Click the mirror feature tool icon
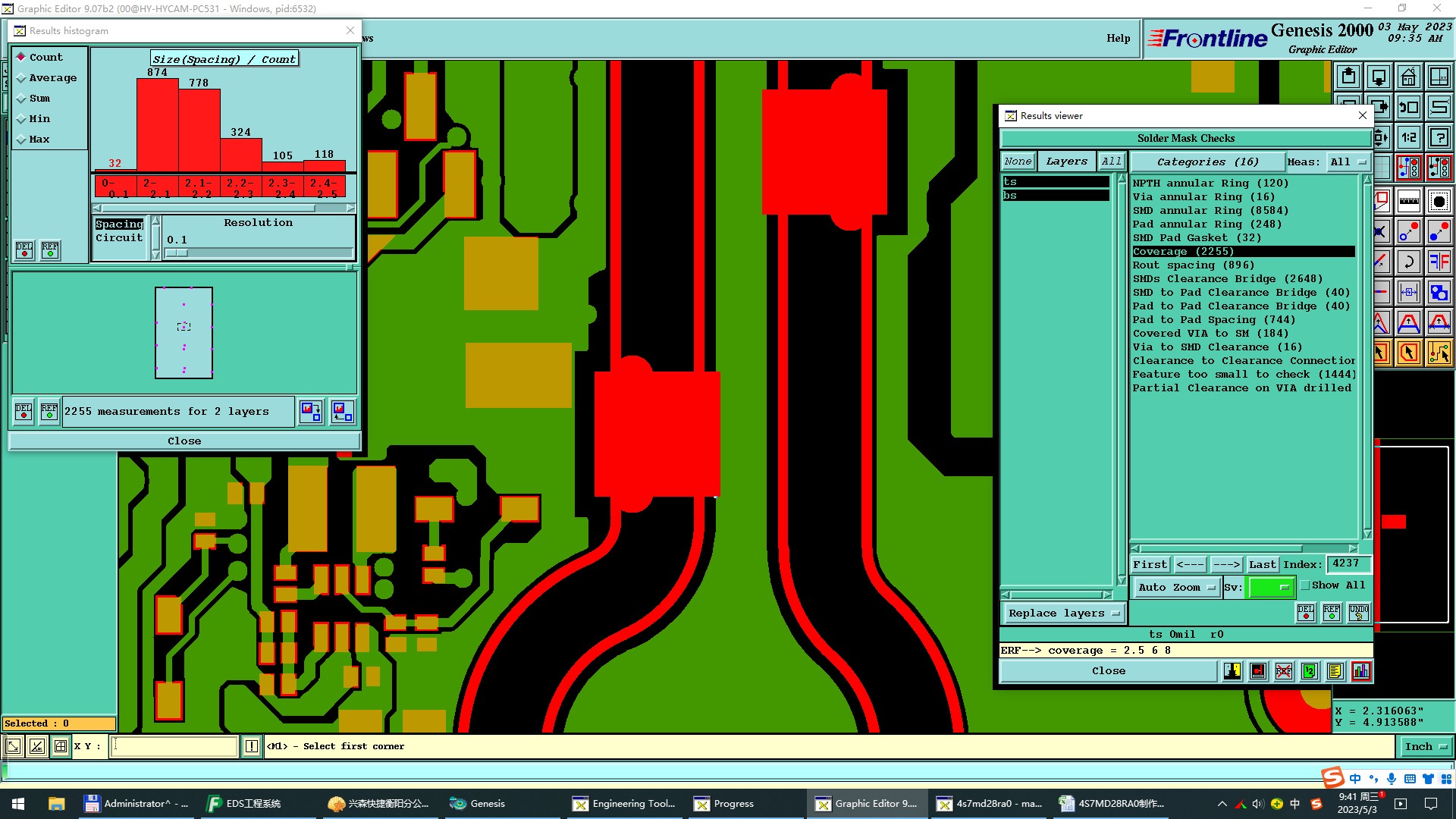The width and height of the screenshot is (1456, 819). click(x=1439, y=262)
